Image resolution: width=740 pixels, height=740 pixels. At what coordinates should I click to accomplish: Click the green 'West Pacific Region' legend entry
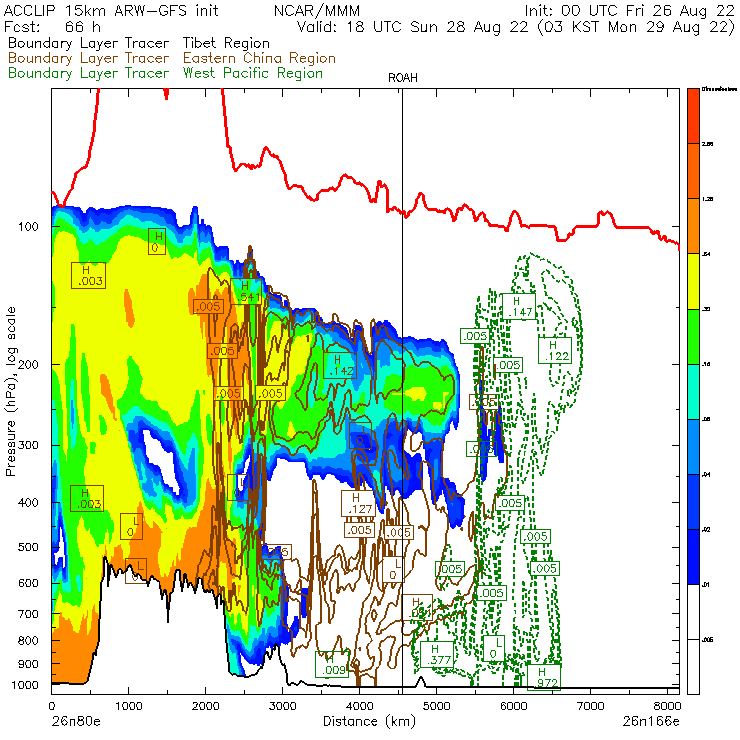click(x=252, y=73)
